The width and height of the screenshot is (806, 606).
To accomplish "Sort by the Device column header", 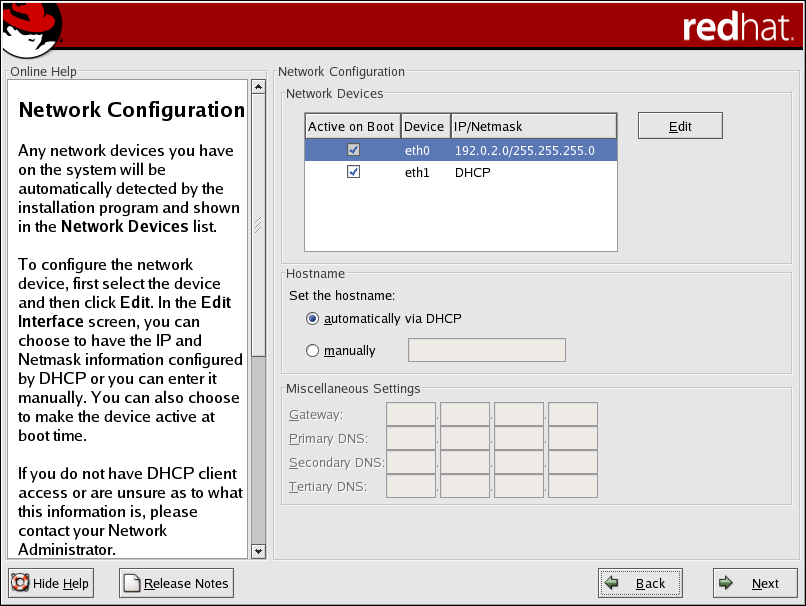I will pos(424,127).
